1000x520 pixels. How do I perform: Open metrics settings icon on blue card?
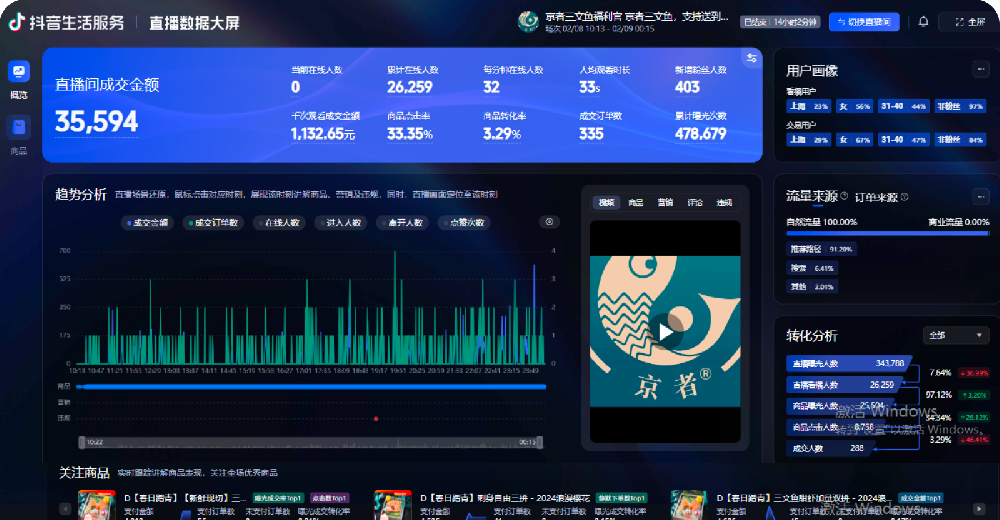751,58
